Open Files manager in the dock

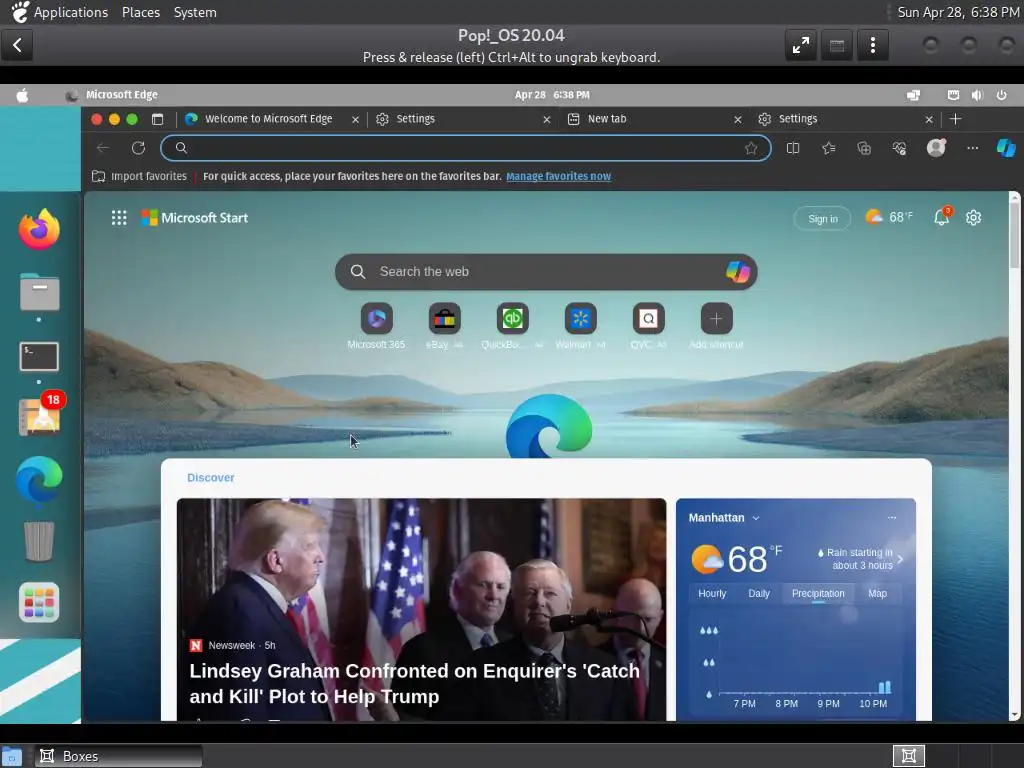click(x=39, y=291)
